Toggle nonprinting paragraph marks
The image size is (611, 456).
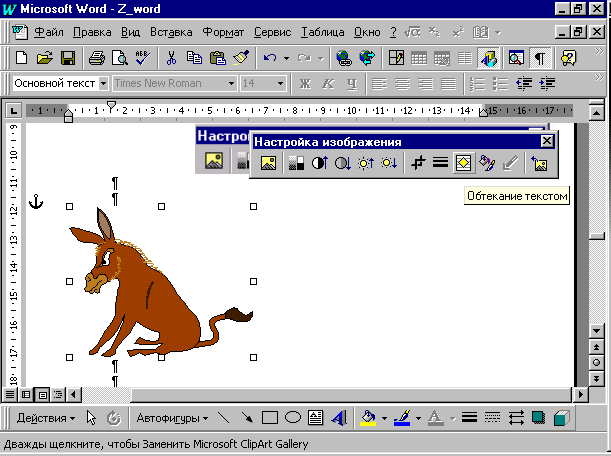(540, 58)
